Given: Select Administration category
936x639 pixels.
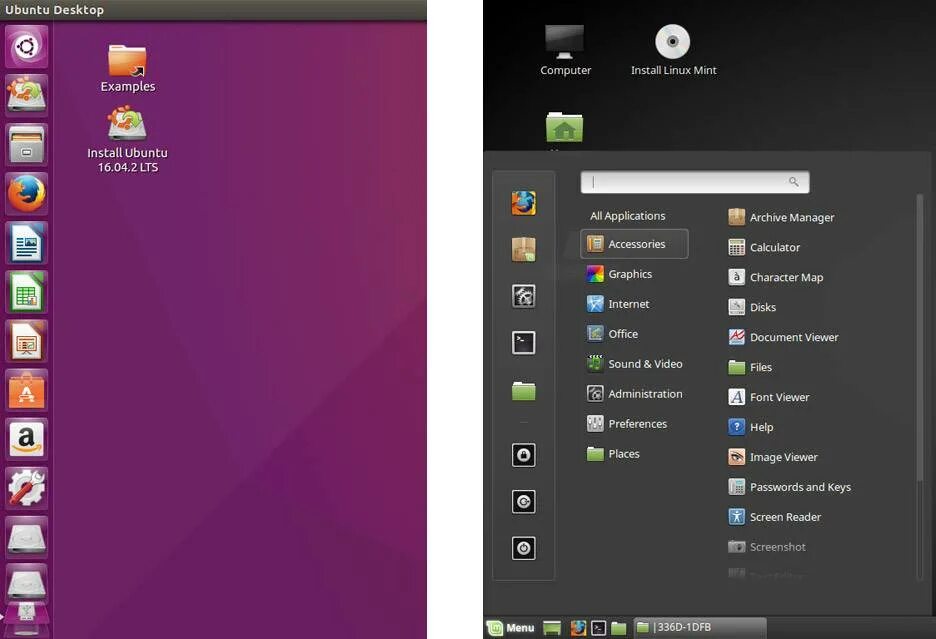Looking at the screenshot, I should (x=635, y=394).
